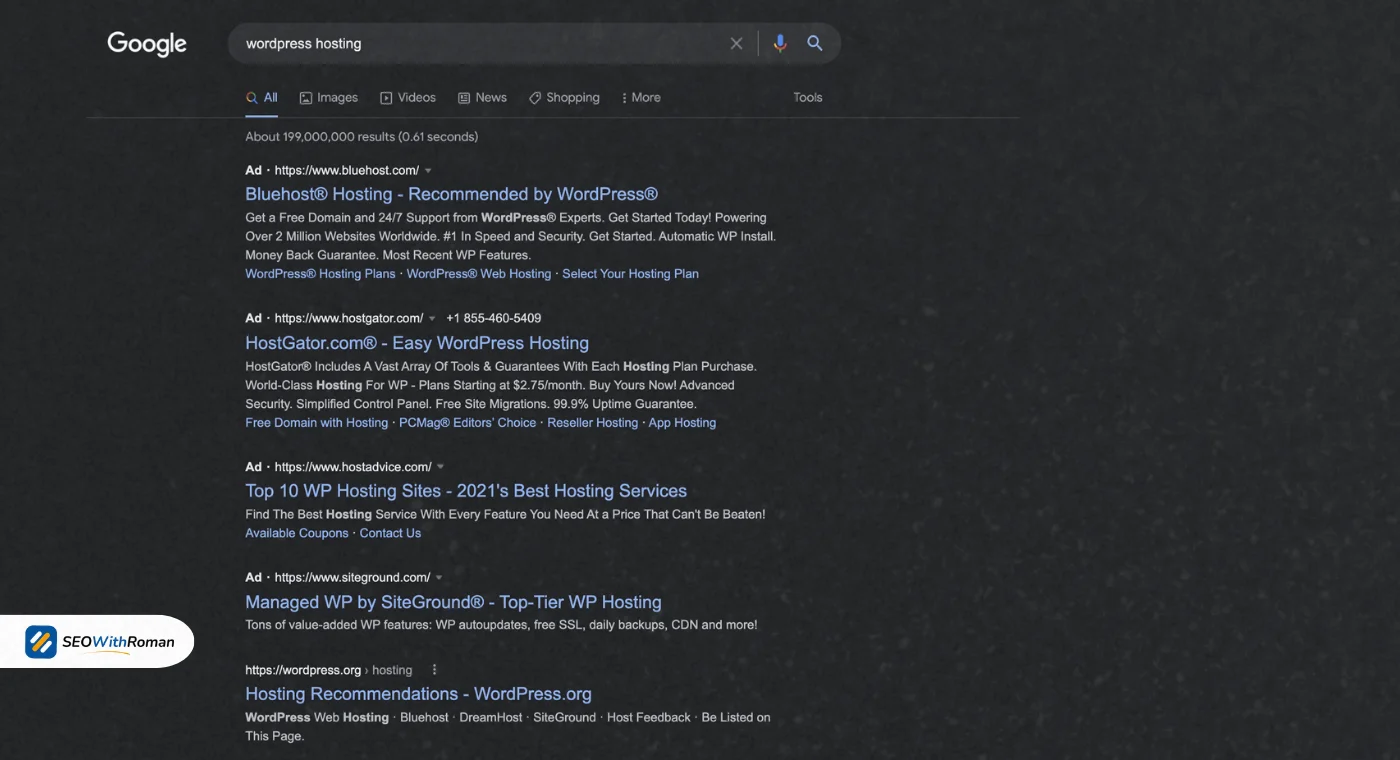Click the 'WordPress® Hosting Plans' sitelink

coord(320,274)
